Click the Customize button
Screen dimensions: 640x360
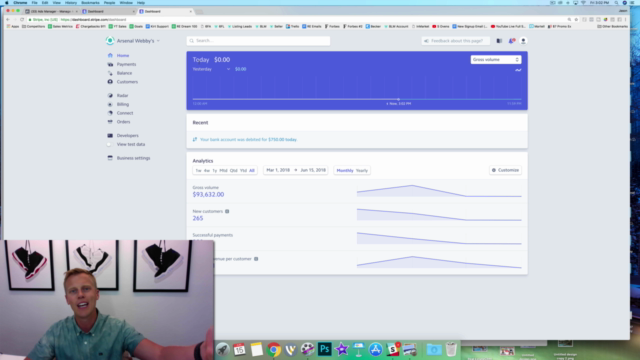505,170
